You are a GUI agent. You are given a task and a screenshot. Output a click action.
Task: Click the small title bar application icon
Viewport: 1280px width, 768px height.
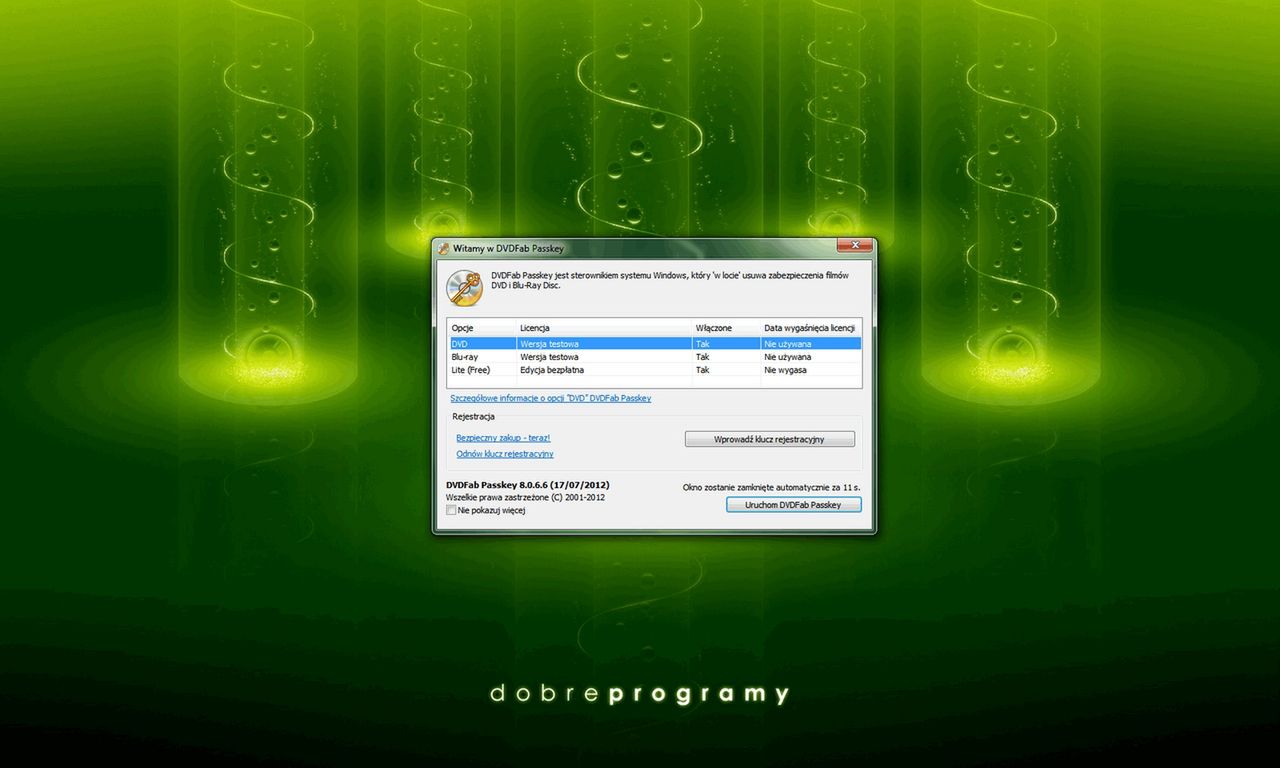point(443,248)
